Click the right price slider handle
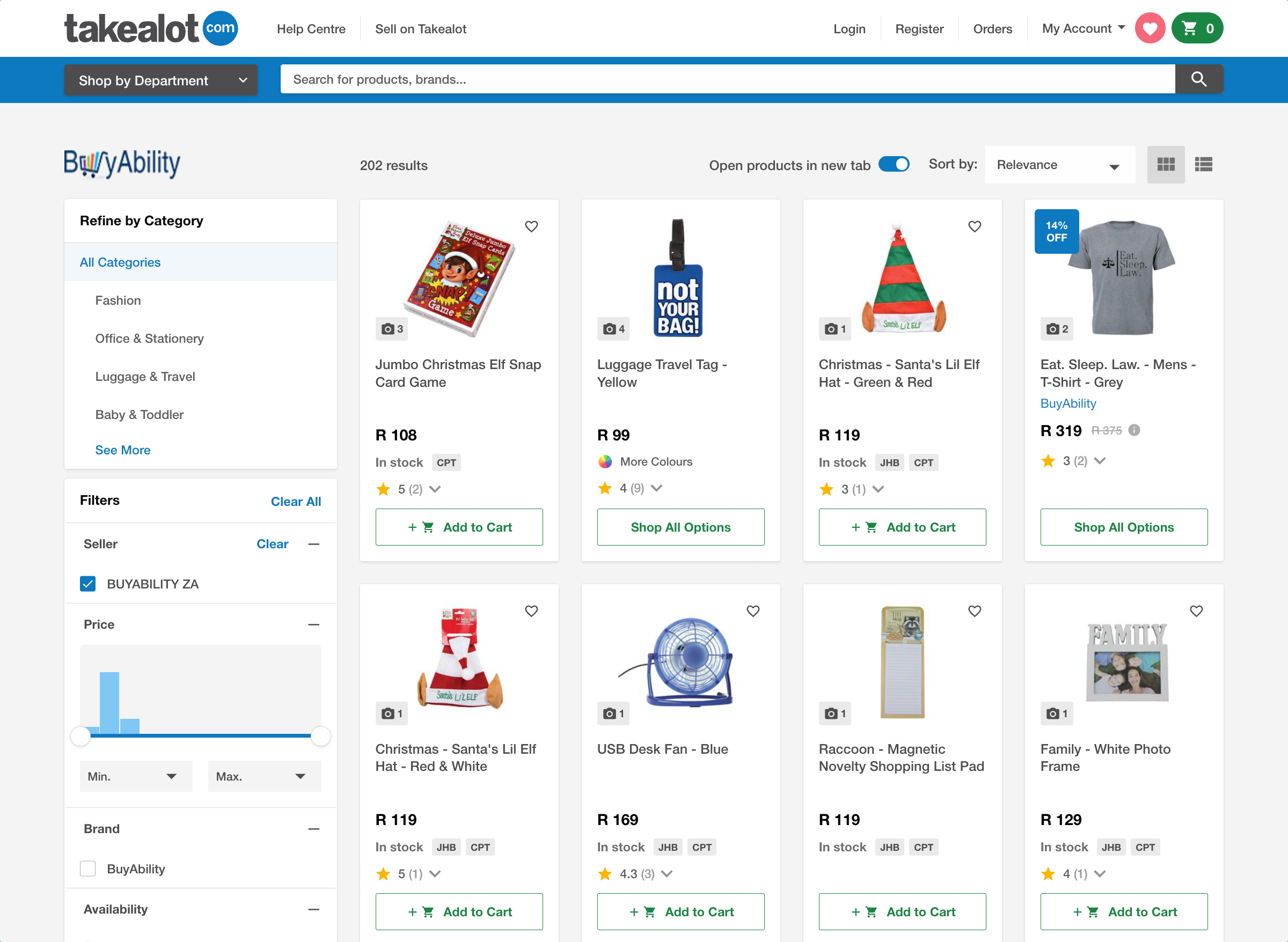This screenshot has width=1288, height=942. 321,735
